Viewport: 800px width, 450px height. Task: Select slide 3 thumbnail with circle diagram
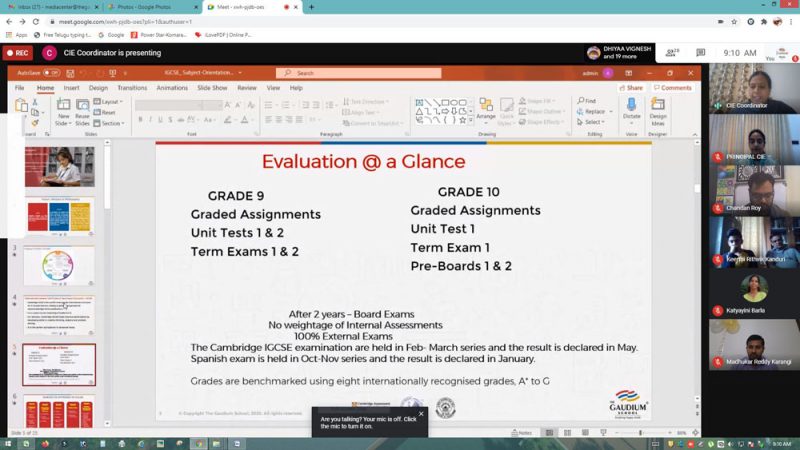click(59, 266)
